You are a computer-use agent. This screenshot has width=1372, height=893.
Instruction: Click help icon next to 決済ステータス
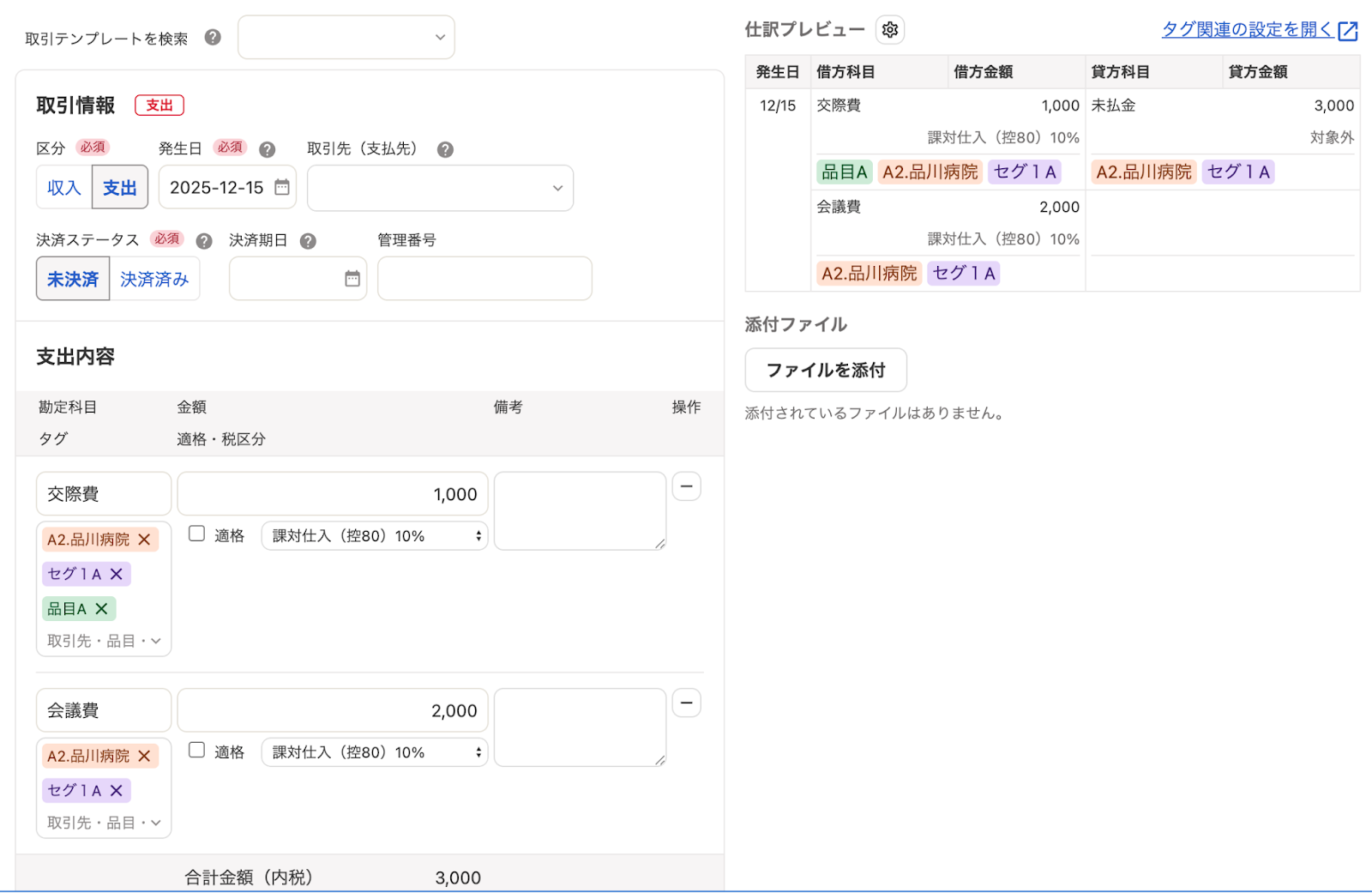click(204, 241)
